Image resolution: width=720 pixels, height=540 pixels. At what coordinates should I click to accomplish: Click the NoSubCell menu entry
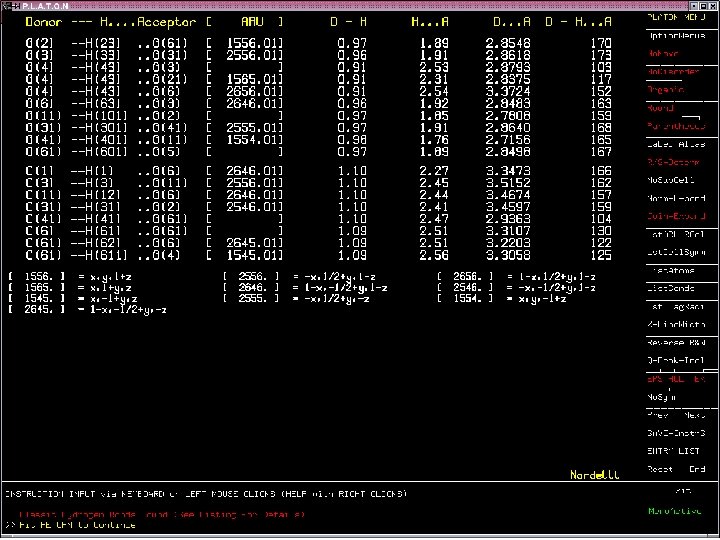coord(671,180)
